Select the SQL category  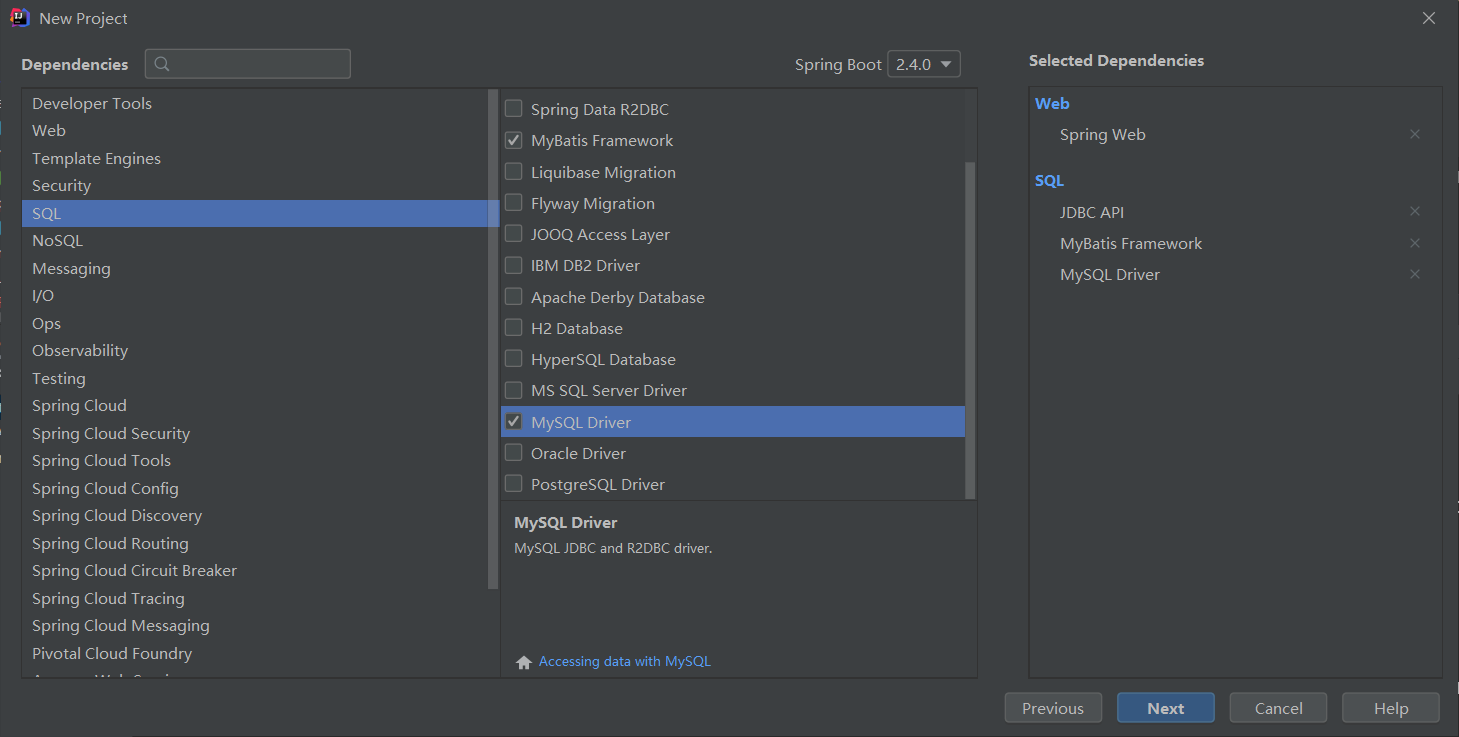click(x=255, y=213)
